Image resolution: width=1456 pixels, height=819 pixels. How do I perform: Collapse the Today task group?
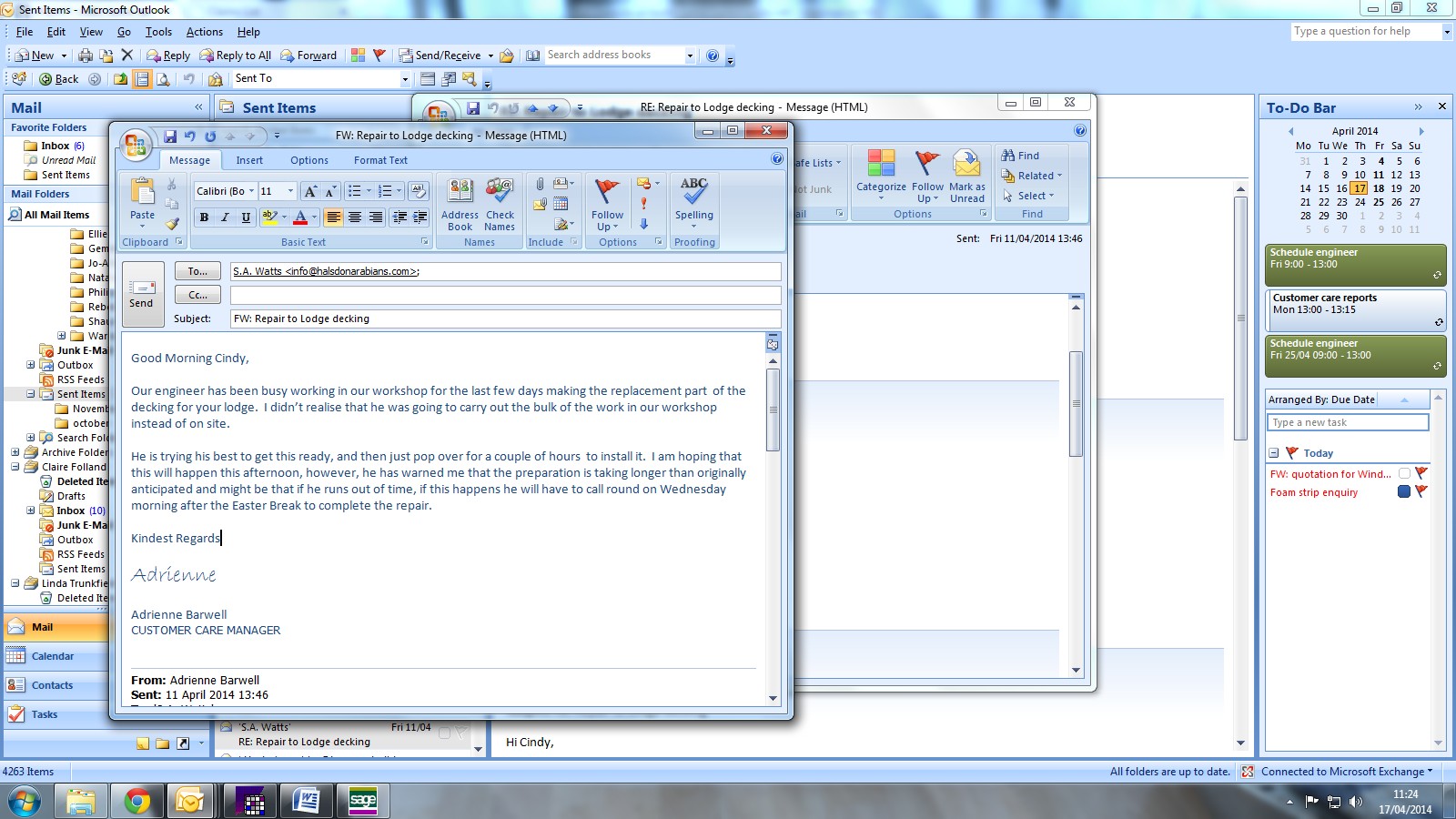[x=1274, y=453]
